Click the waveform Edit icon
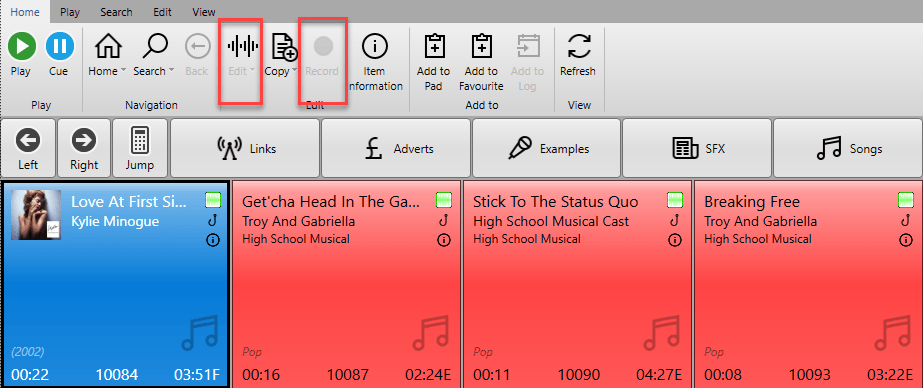The width and height of the screenshot is (923, 388). [243, 46]
